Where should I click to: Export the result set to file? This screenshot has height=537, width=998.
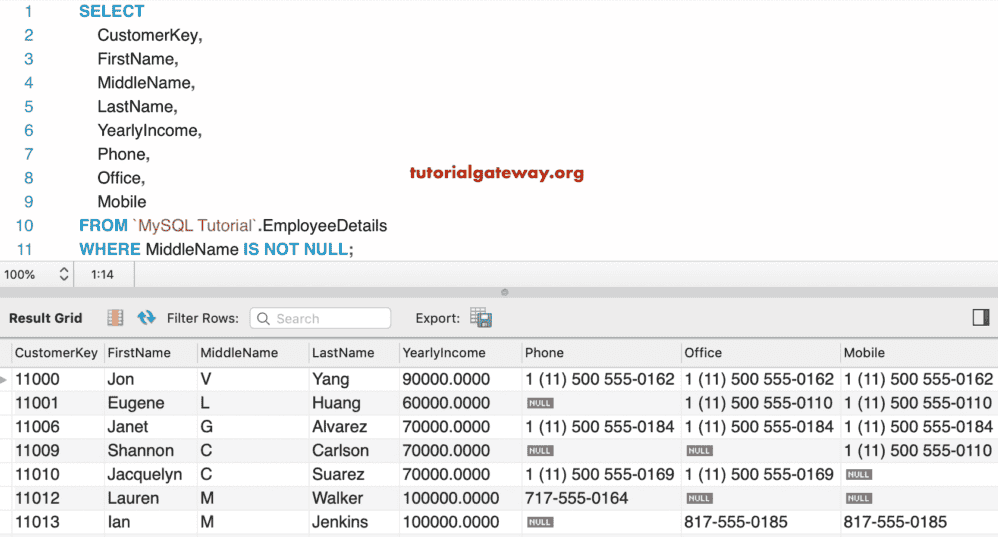[481, 317]
